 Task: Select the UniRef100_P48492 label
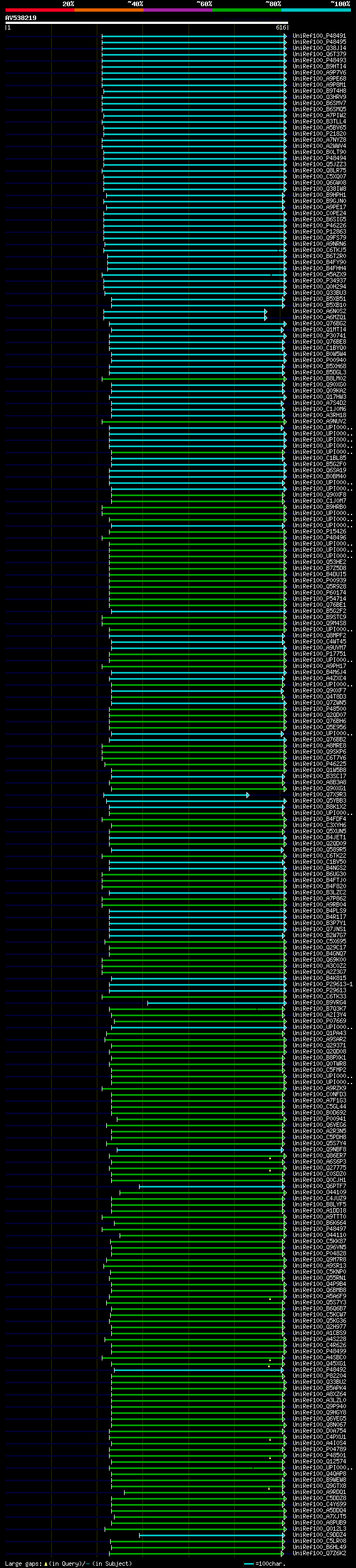pyautogui.click(x=319, y=1369)
